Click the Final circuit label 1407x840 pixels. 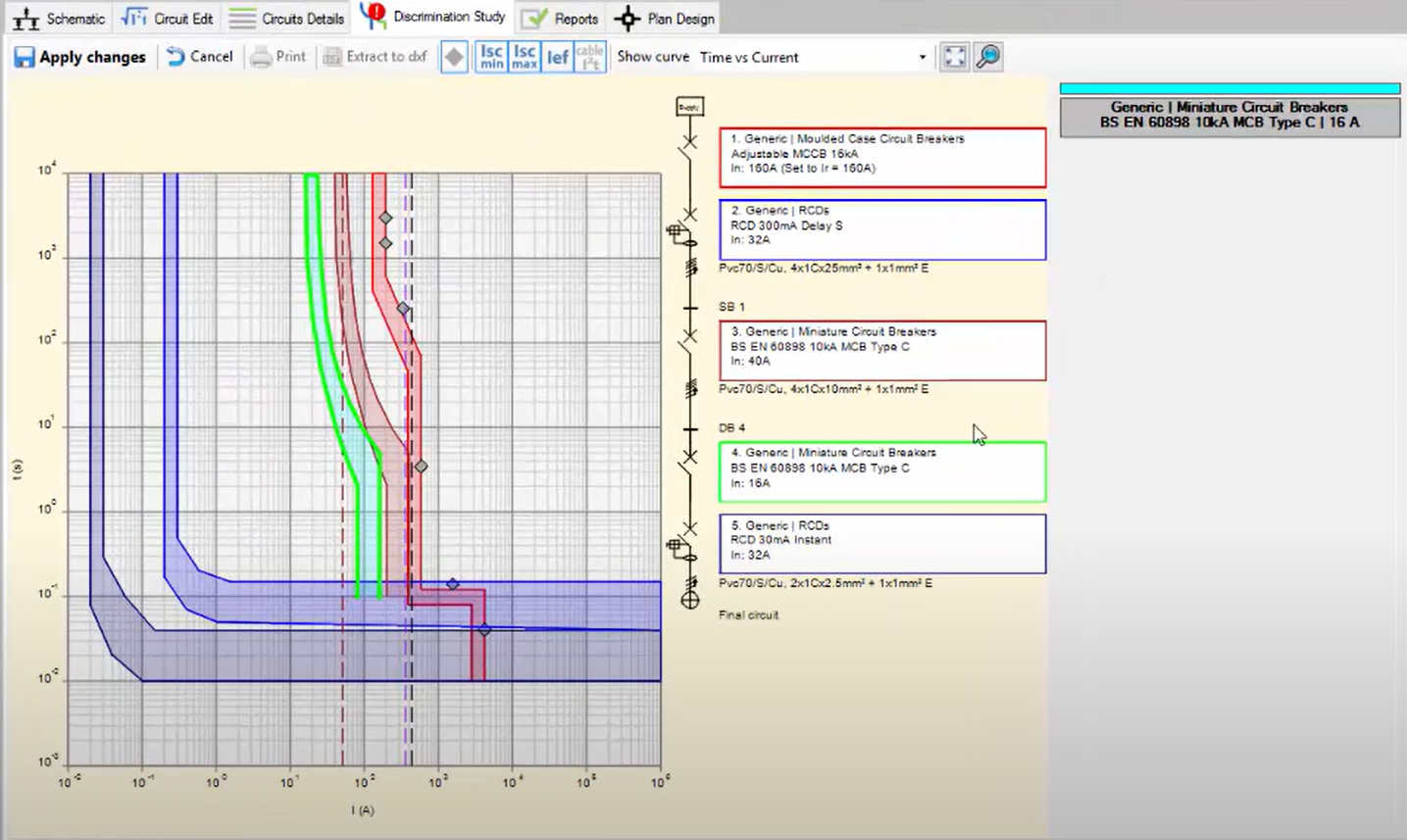[748, 616]
